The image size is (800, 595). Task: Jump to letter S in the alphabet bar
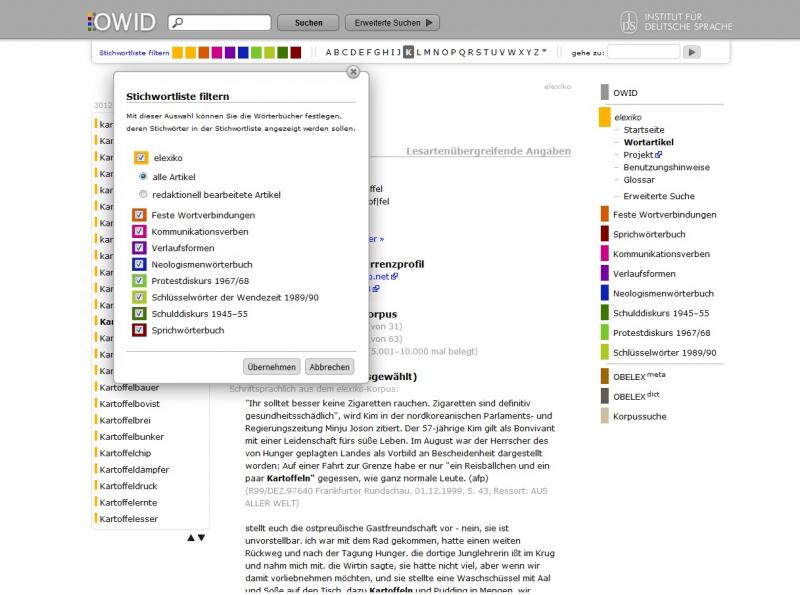point(479,52)
